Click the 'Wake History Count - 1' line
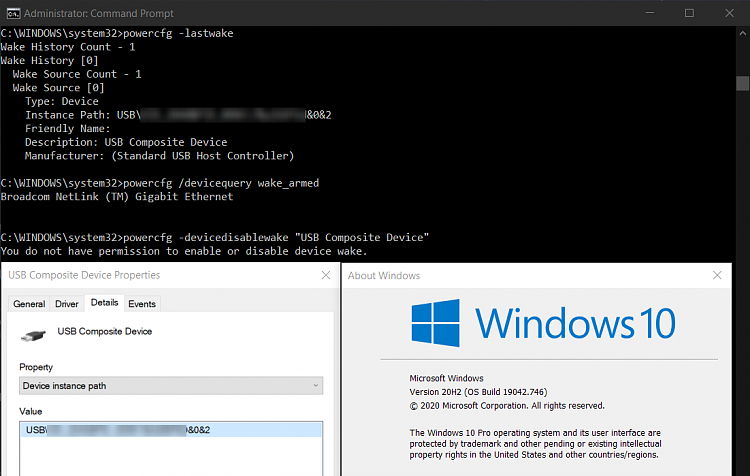 (68, 47)
